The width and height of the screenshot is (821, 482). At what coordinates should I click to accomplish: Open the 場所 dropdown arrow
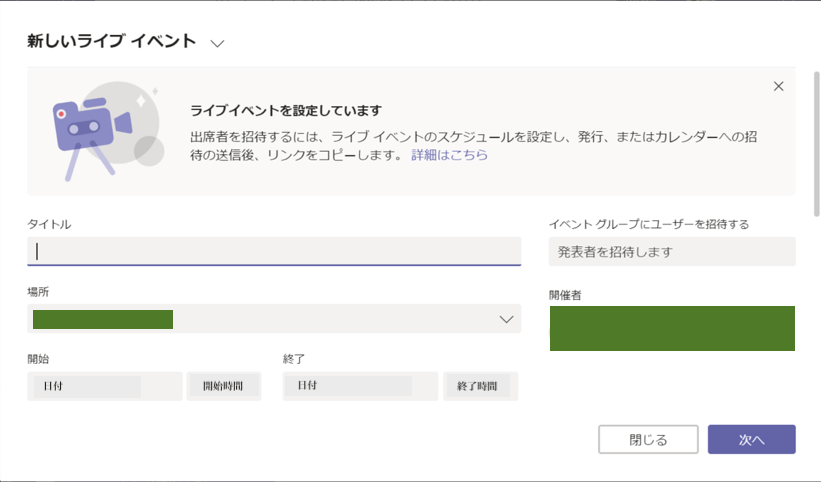point(506,319)
